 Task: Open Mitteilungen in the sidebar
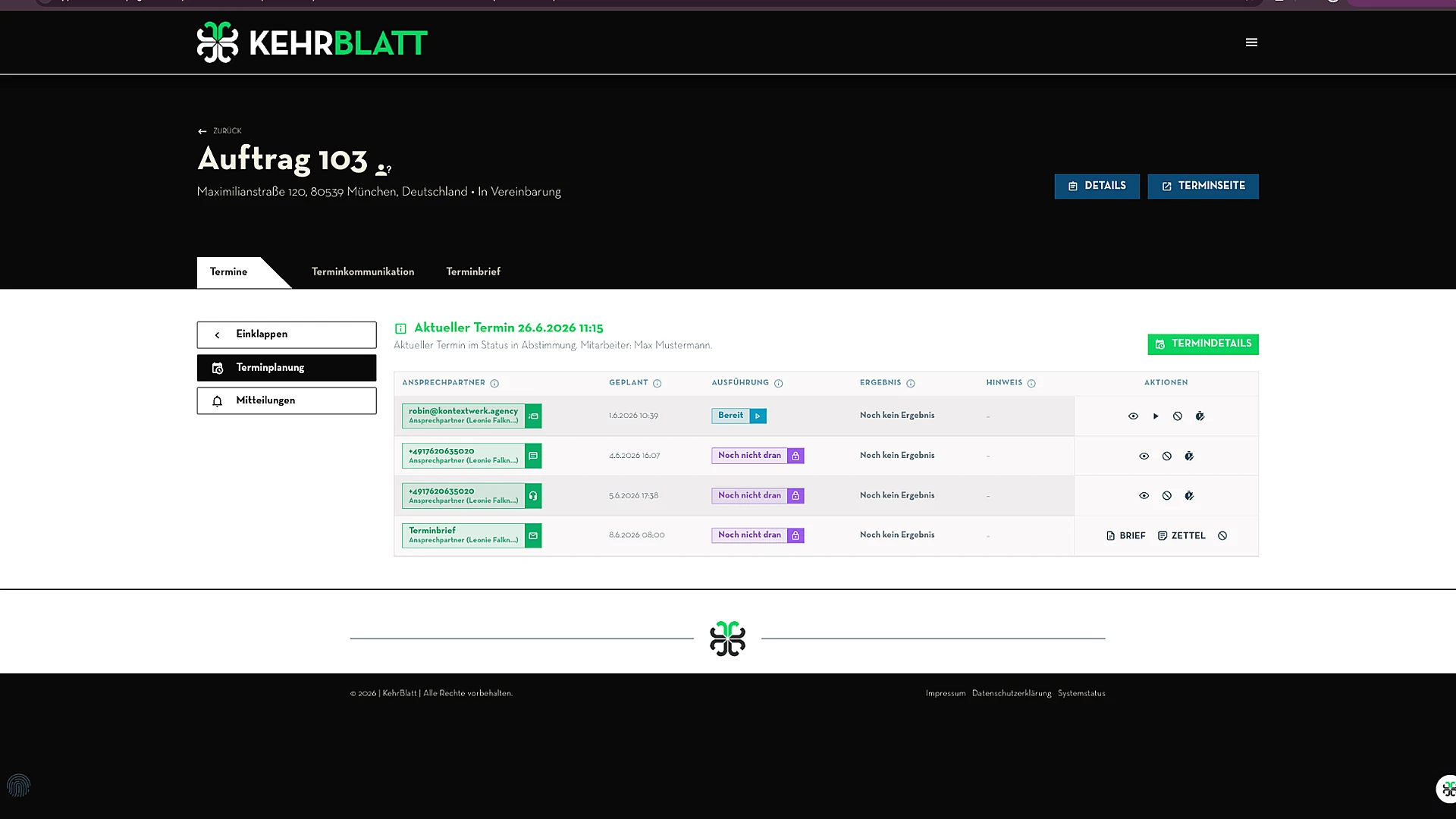tap(287, 400)
